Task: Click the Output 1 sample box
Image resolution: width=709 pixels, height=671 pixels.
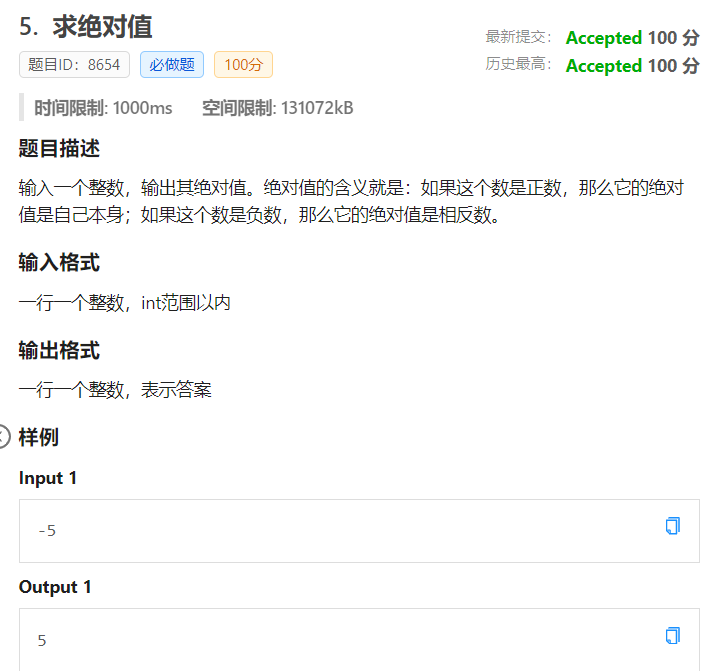Action: pos(359,639)
